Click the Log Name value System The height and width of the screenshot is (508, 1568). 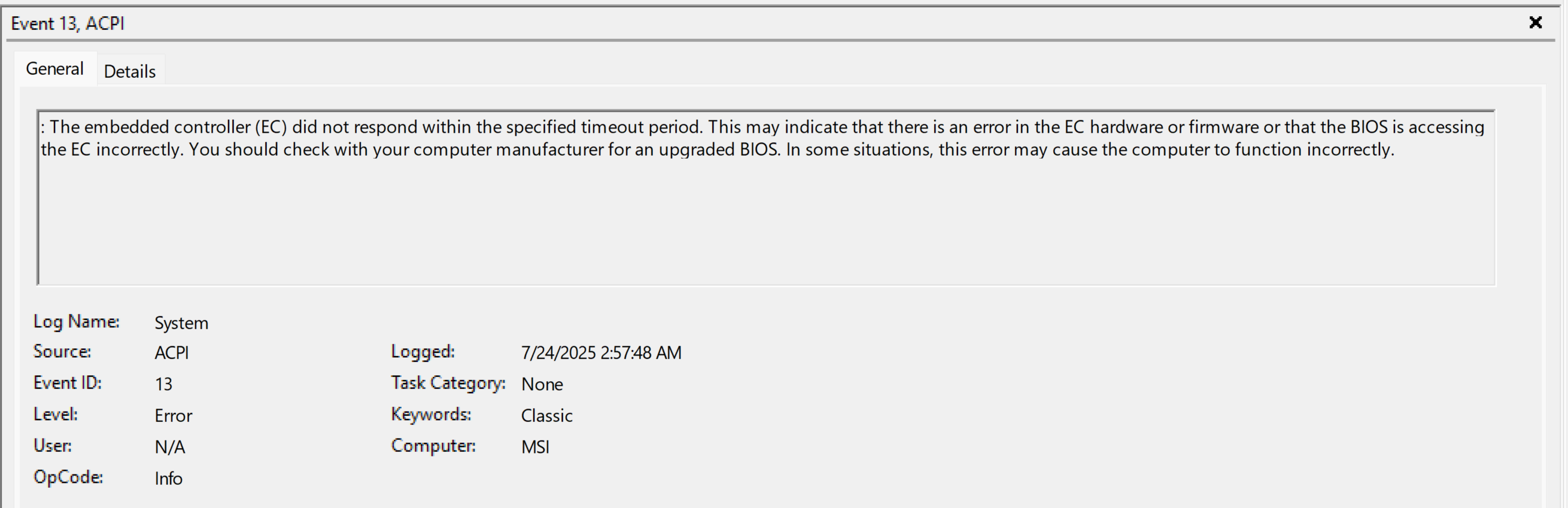(x=181, y=323)
